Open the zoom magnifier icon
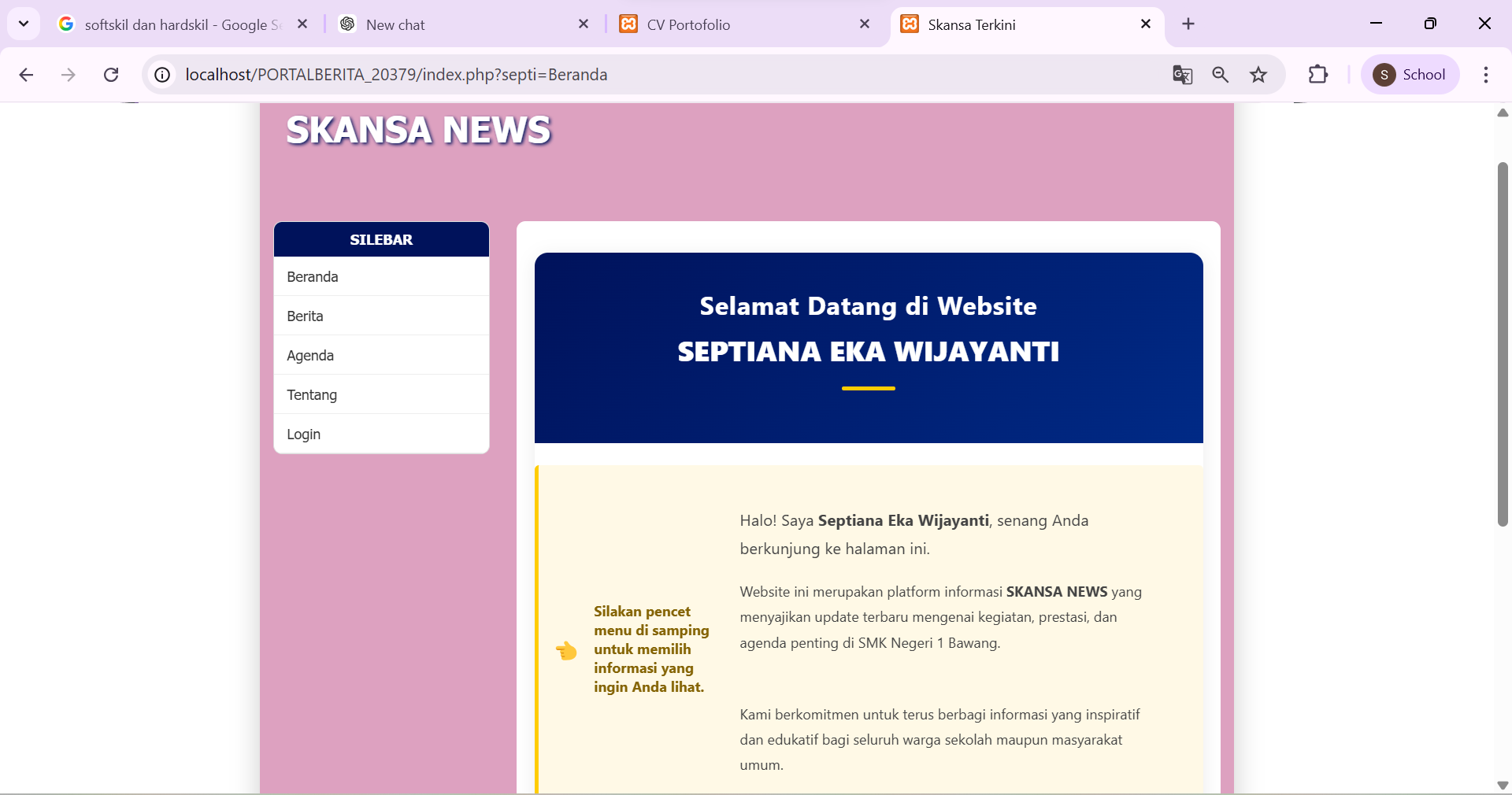 [x=1221, y=75]
